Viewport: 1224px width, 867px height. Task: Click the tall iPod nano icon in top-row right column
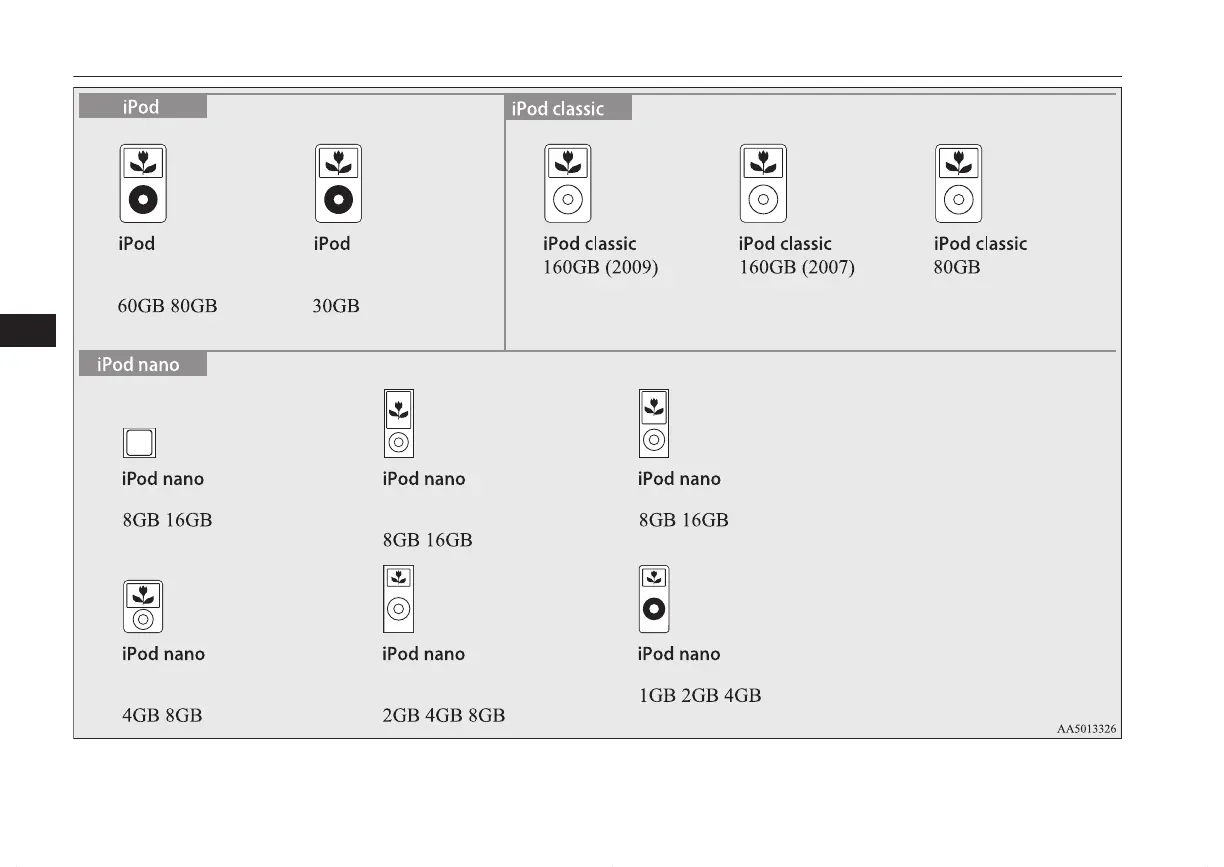click(654, 424)
